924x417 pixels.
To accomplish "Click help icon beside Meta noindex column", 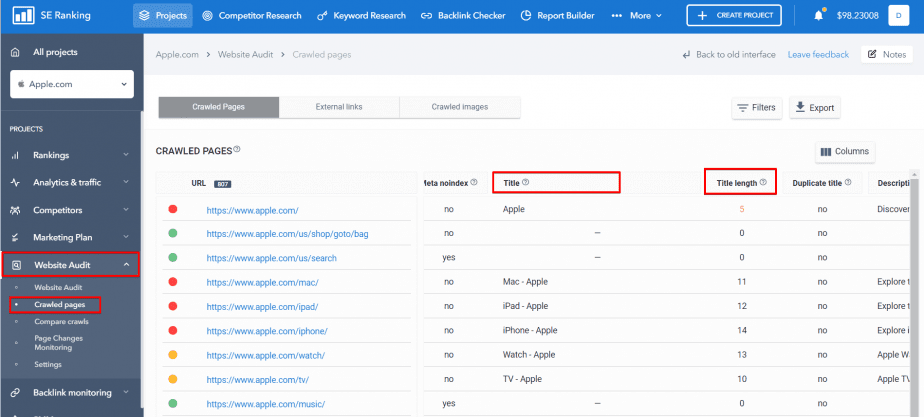I will 474,183.
